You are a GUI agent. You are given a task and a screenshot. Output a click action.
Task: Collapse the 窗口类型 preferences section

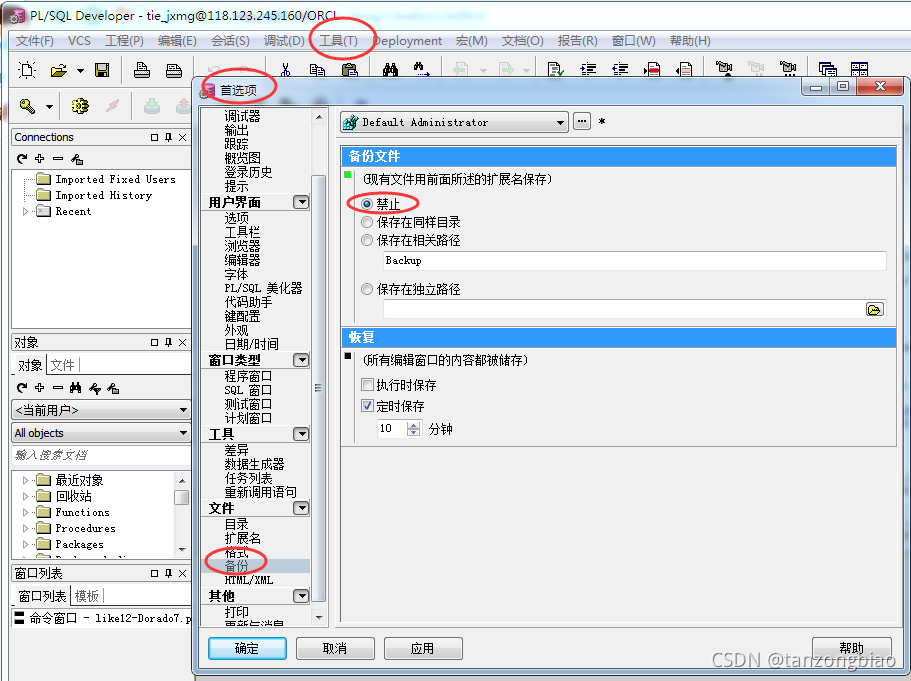click(301, 360)
